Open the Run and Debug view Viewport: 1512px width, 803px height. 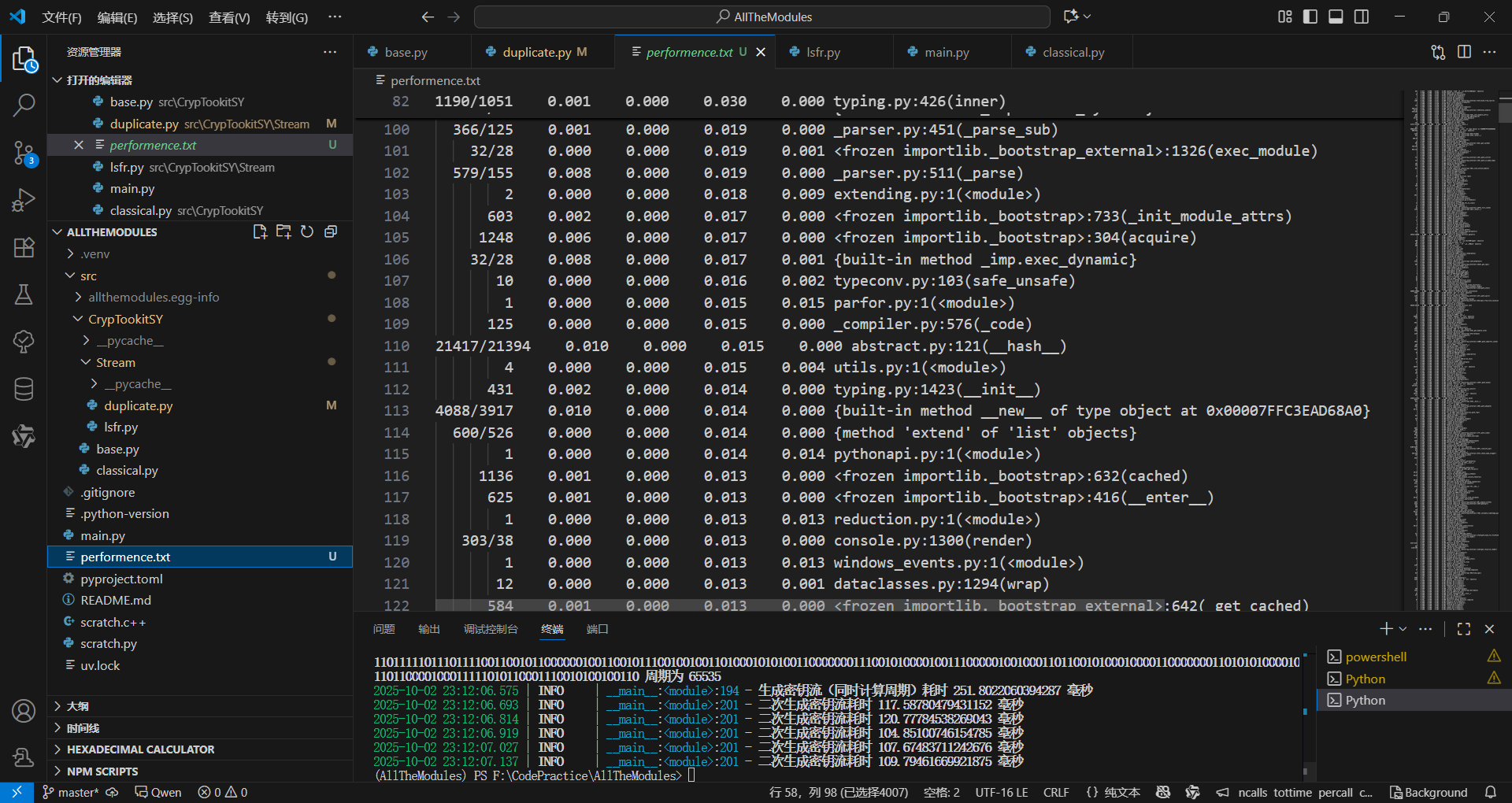pyautogui.click(x=24, y=200)
